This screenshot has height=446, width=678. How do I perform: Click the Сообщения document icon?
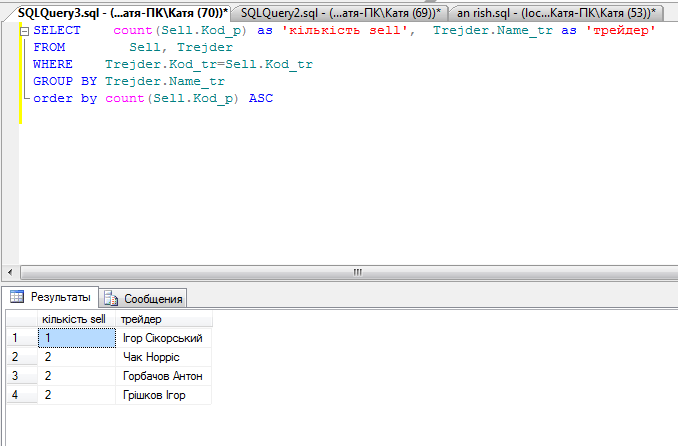(x=111, y=298)
